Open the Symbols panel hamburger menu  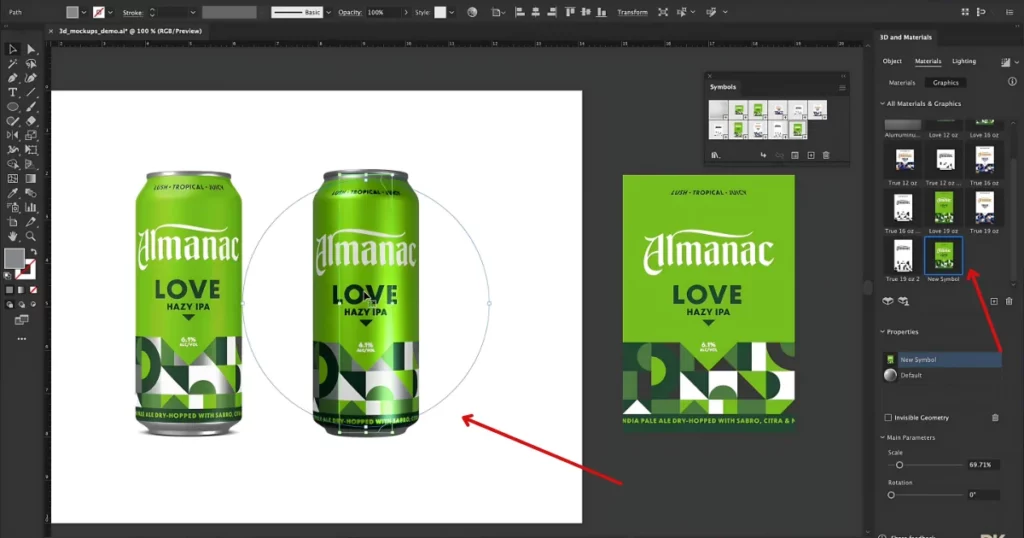(x=842, y=87)
